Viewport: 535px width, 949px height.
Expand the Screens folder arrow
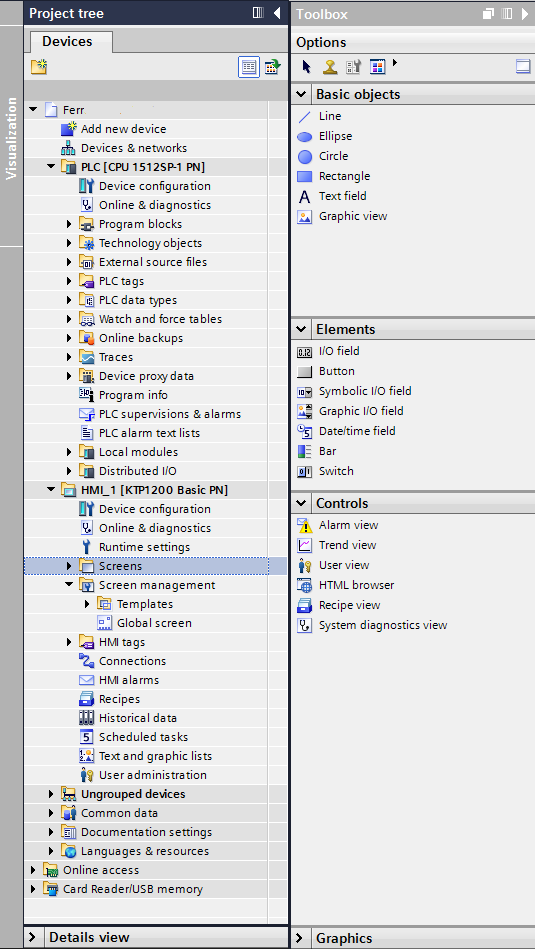[x=69, y=566]
